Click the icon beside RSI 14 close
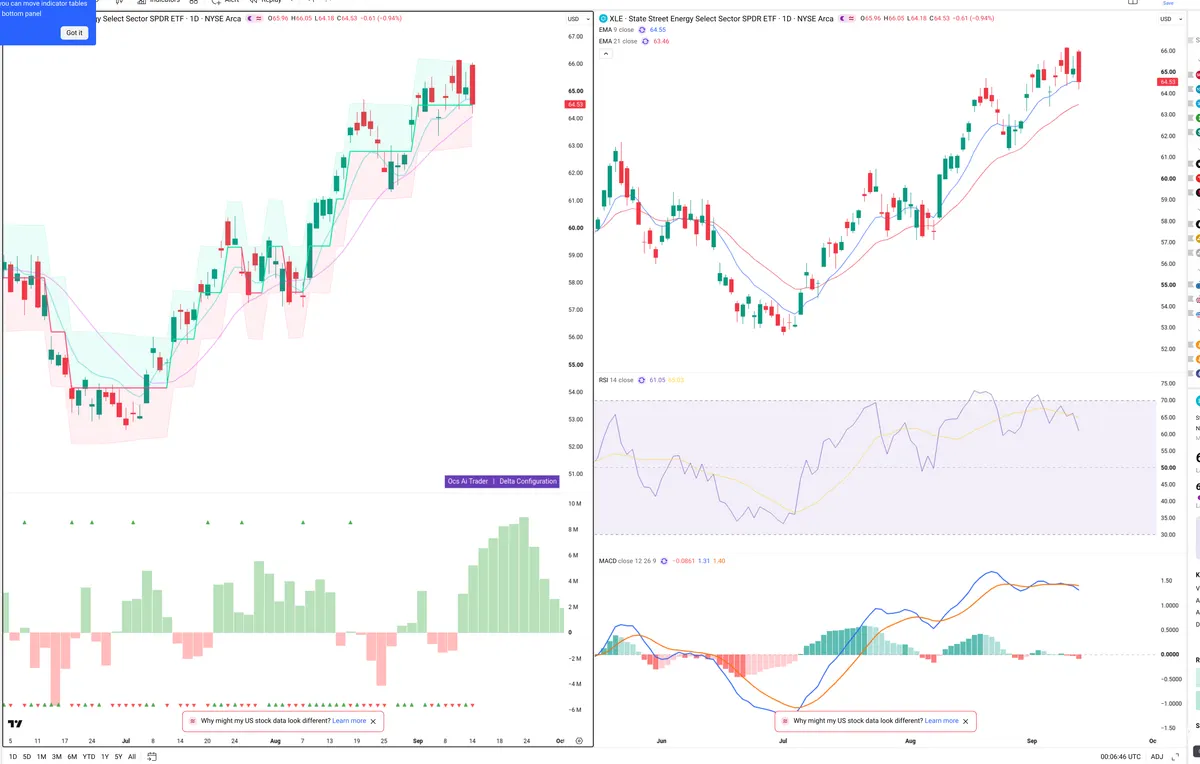 pyautogui.click(x=641, y=380)
